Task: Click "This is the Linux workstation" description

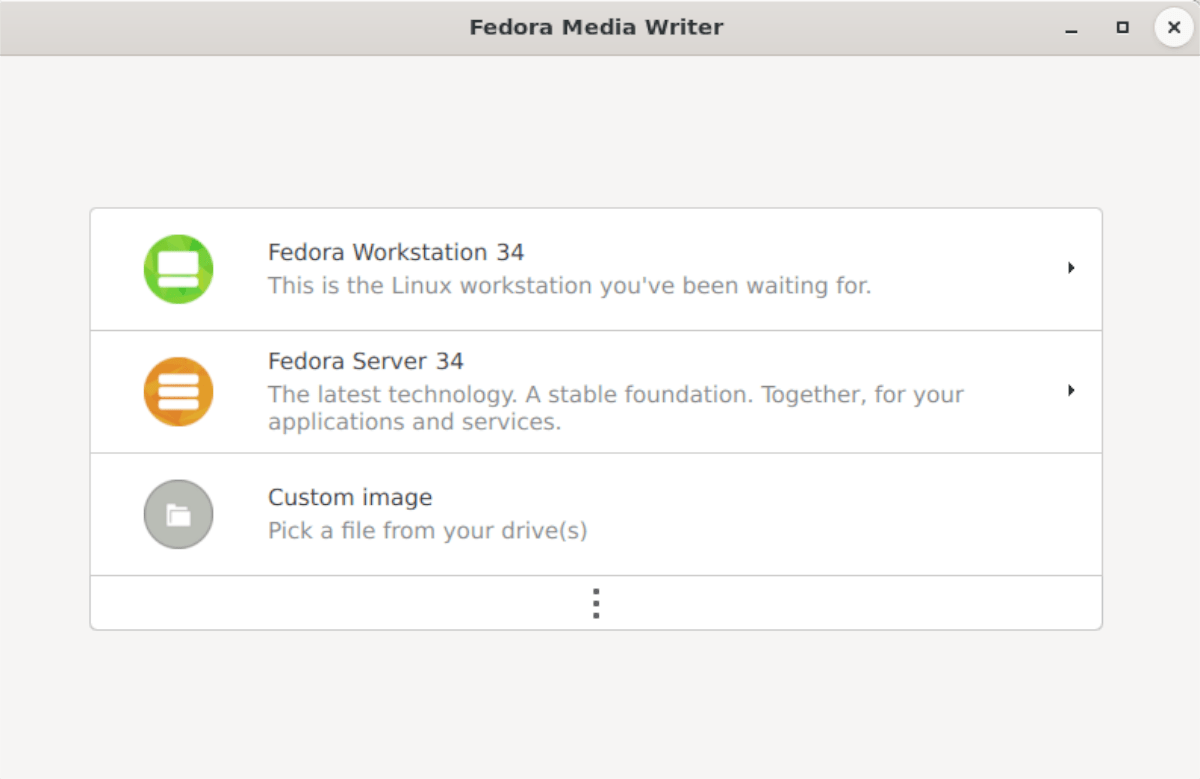Action: tap(569, 286)
